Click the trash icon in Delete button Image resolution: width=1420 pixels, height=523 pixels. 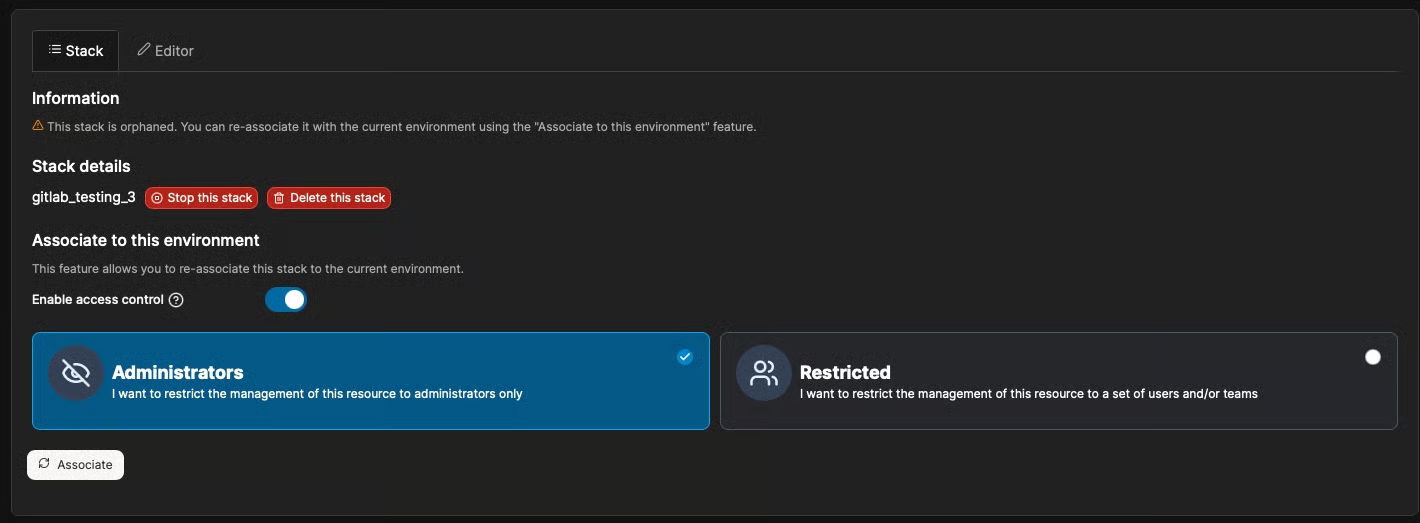(279, 198)
